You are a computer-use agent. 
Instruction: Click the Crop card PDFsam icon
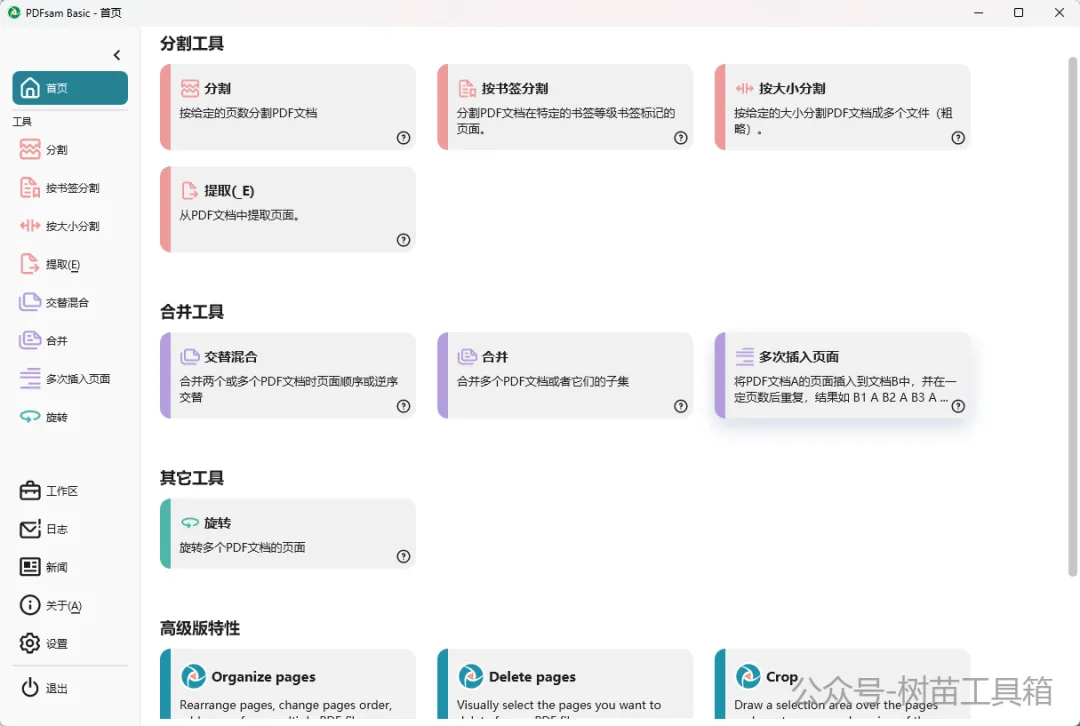click(748, 676)
